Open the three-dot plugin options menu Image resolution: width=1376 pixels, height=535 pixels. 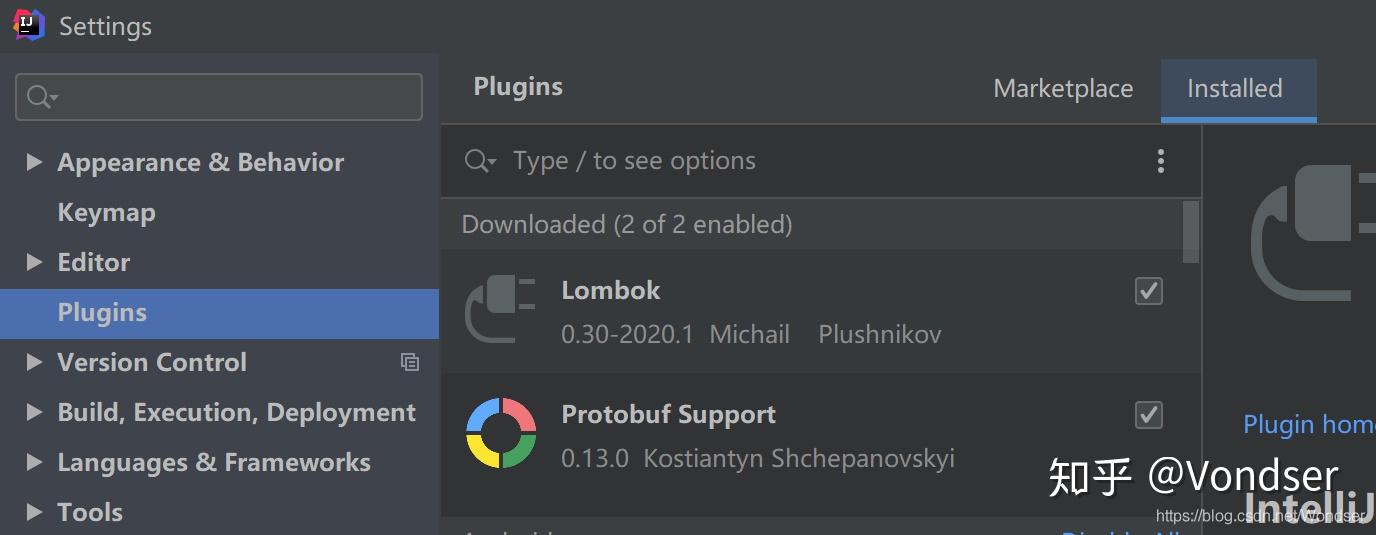1160,161
